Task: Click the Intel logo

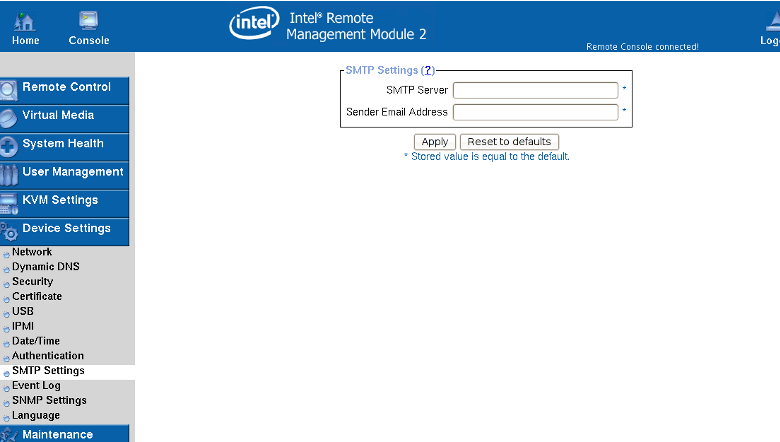Action: click(254, 22)
